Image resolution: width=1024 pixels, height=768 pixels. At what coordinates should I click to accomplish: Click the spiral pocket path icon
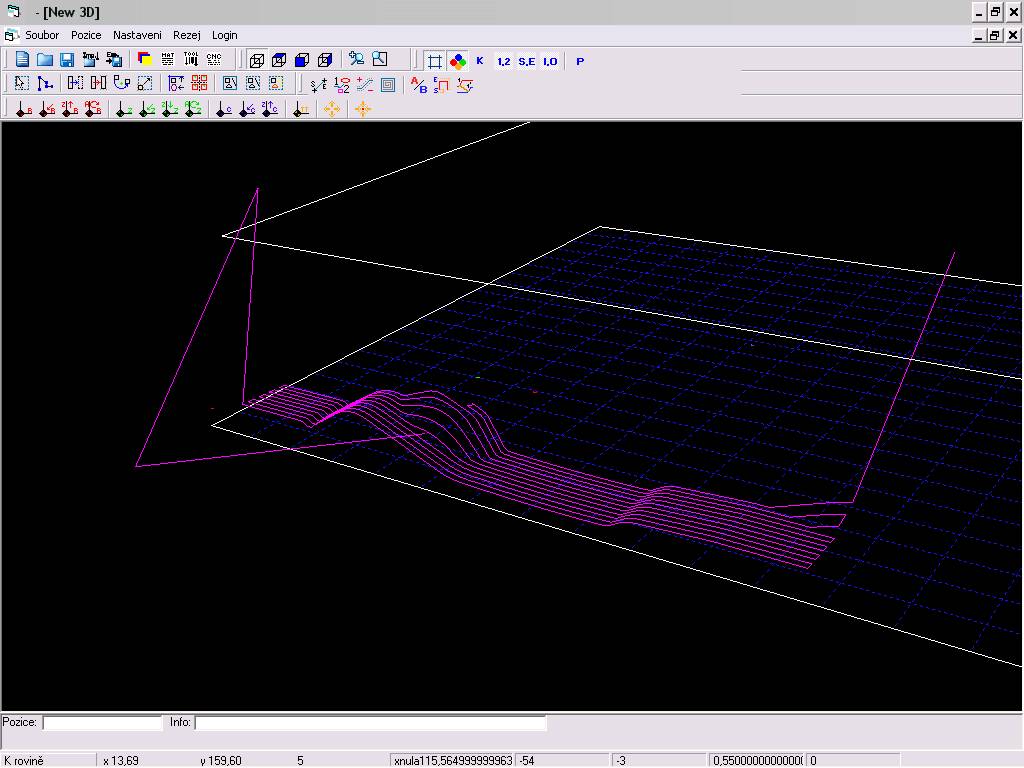click(x=388, y=84)
